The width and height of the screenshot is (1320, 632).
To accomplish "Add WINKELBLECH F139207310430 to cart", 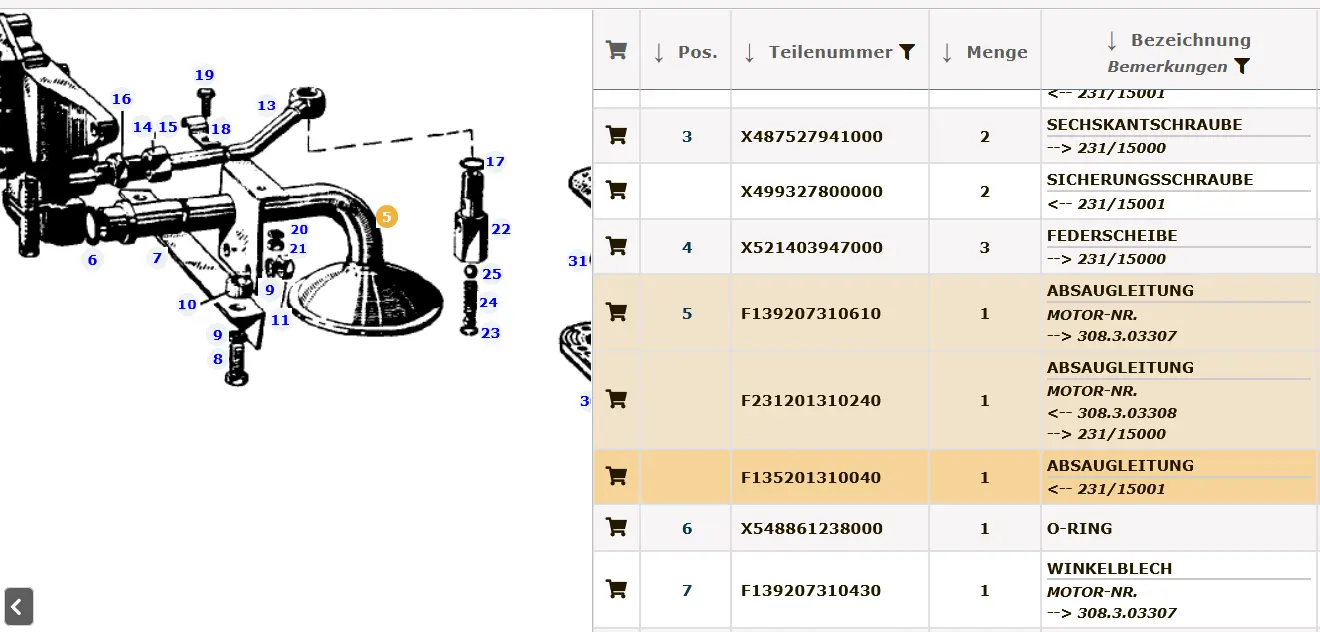I will click(617, 589).
